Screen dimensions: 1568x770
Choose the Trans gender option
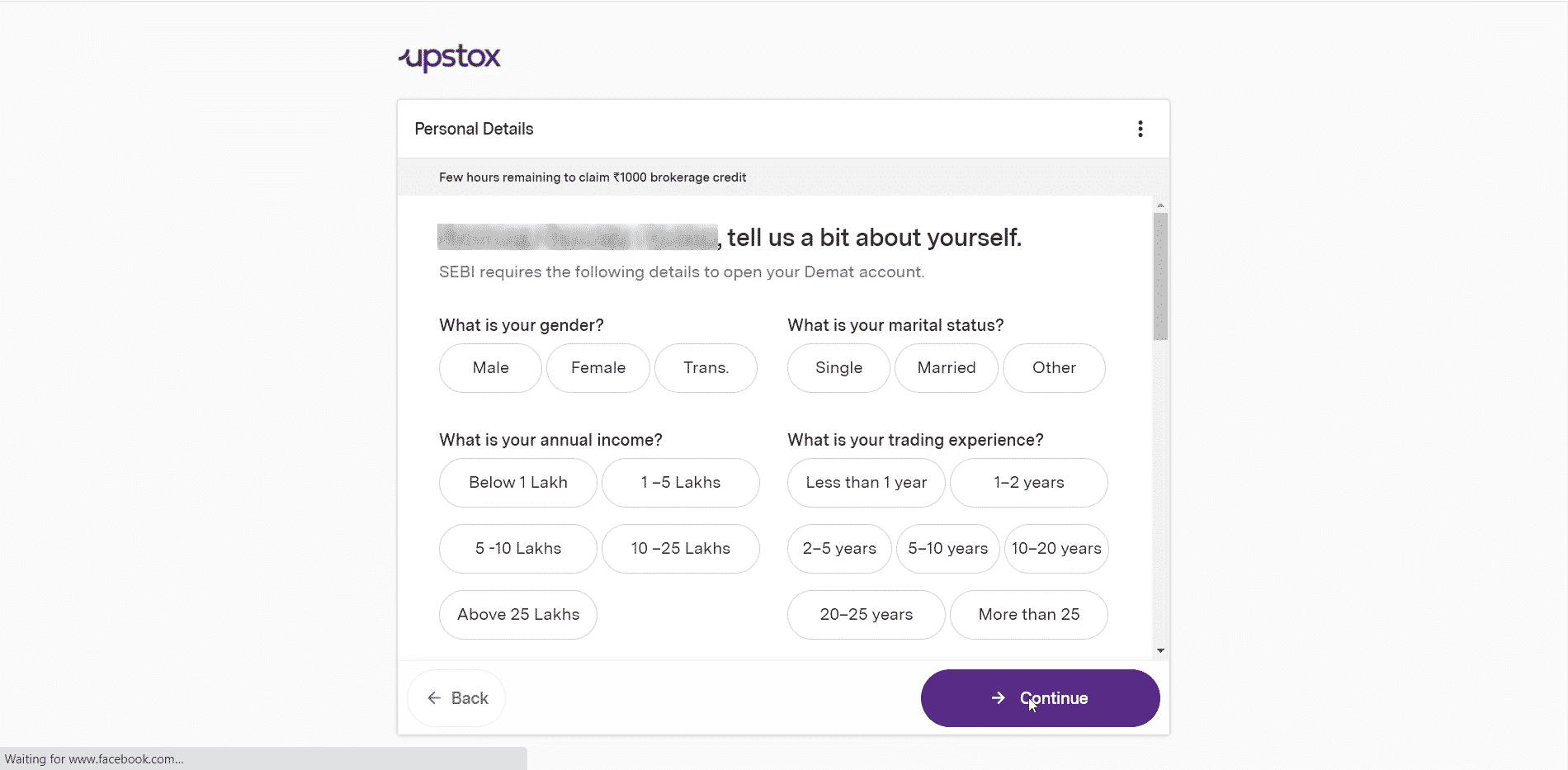[x=706, y=368]
